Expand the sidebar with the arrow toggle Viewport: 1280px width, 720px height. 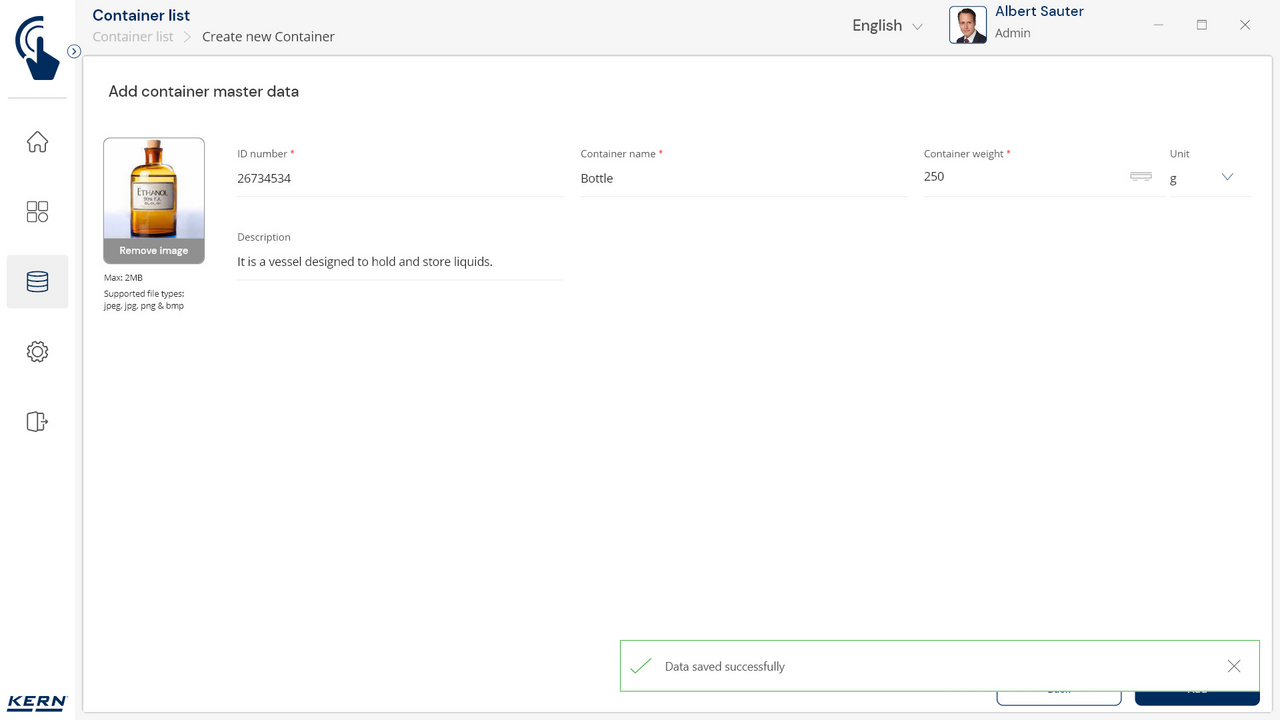point(74,51)
